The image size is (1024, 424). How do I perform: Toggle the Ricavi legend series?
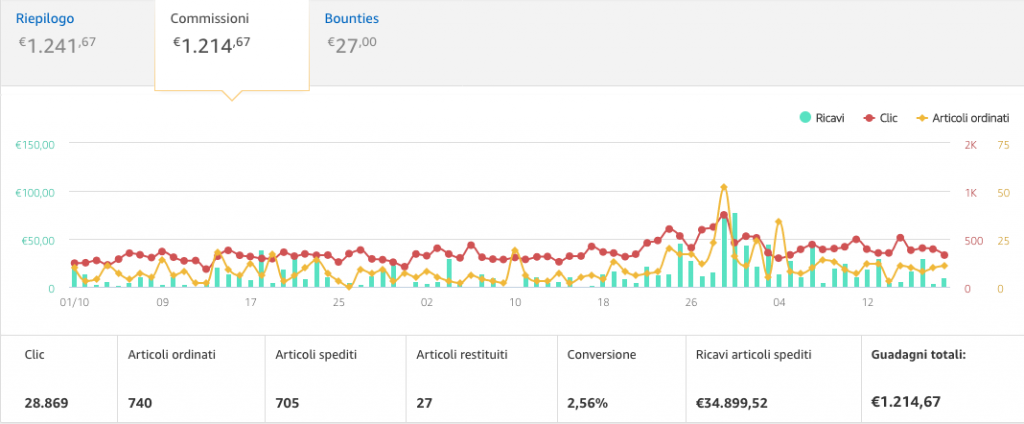click(823, 118)
